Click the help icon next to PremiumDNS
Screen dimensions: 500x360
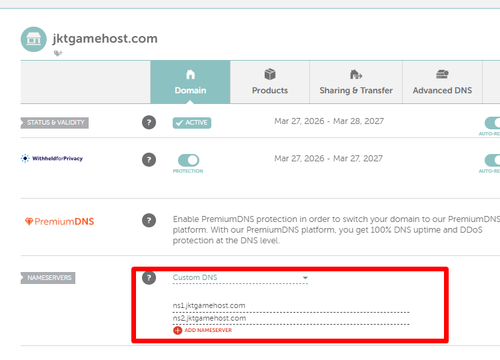(149, 220)
